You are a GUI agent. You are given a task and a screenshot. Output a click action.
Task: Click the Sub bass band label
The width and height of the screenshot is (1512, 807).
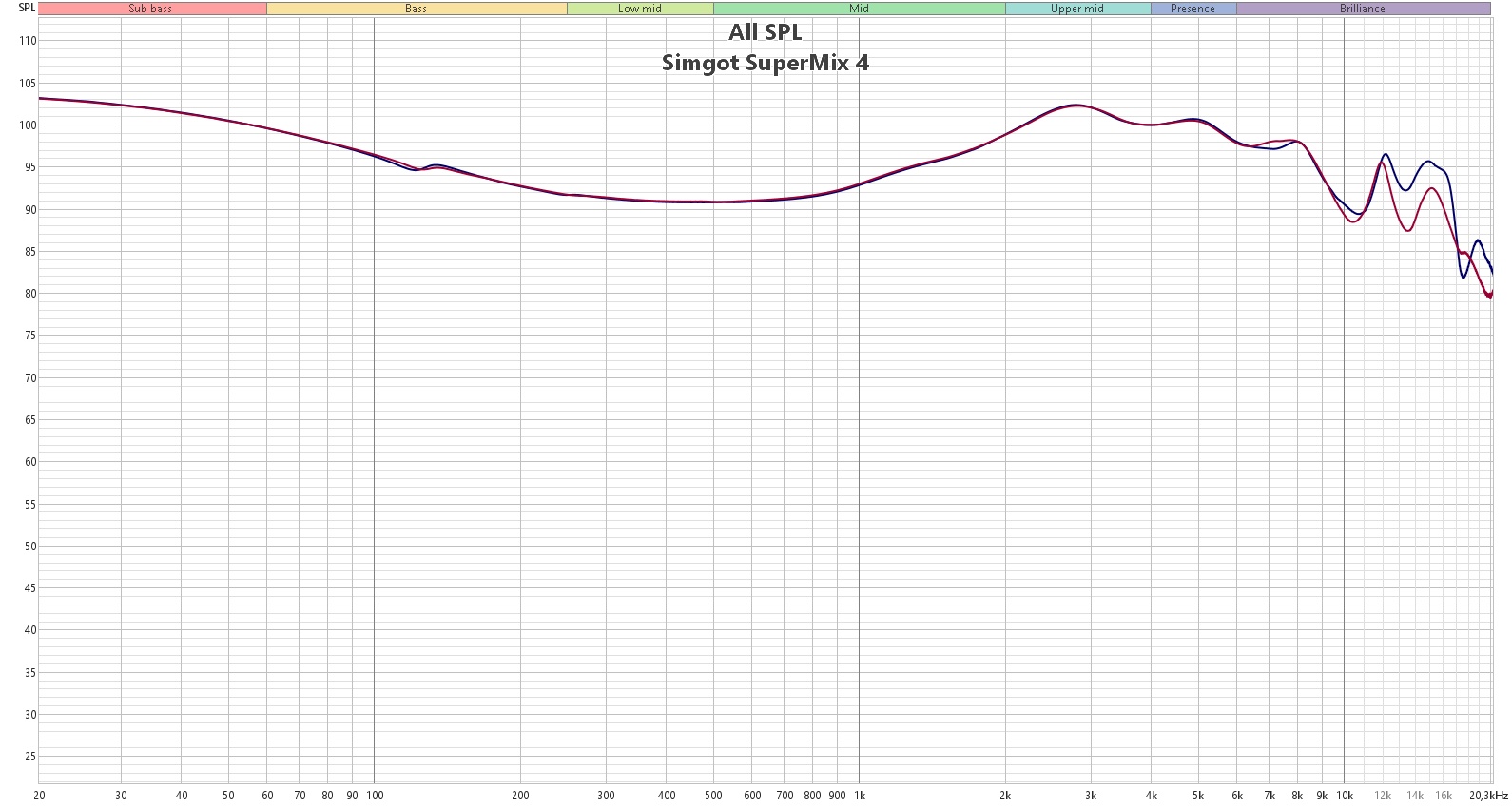(x=152, y=9)
